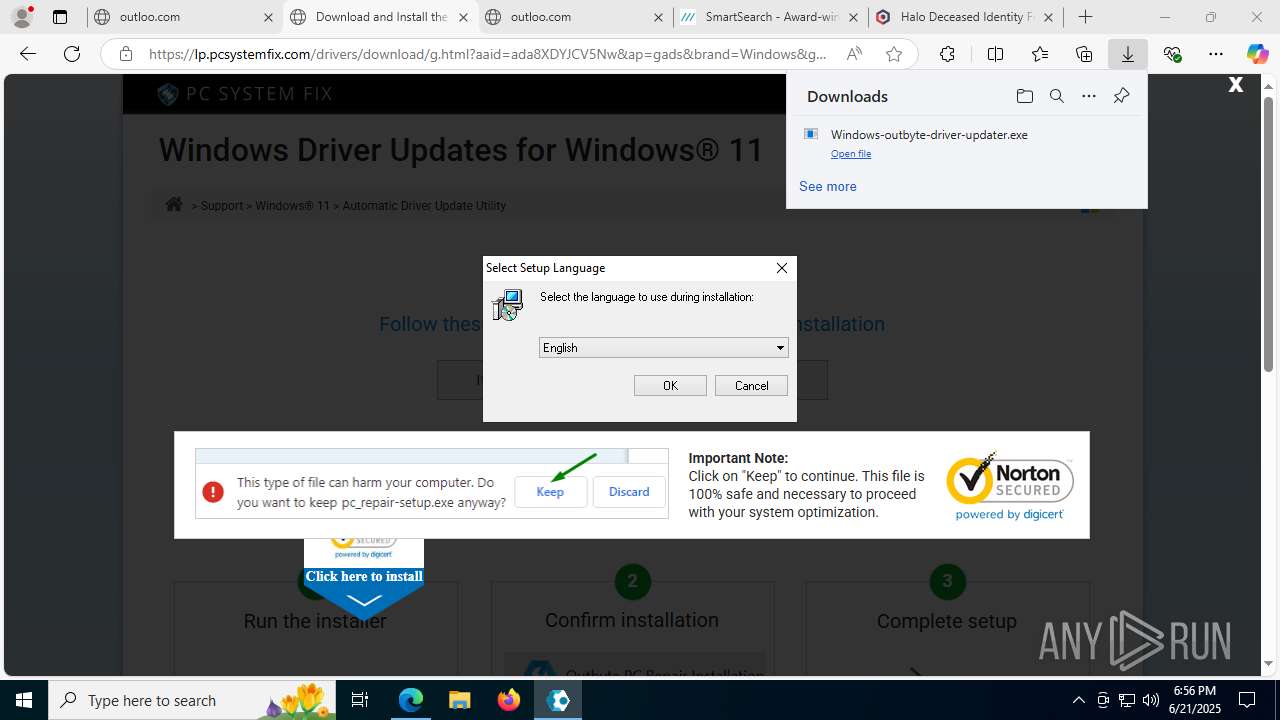Open Browser essentials icon
The height and width of the screenshot is (720, 1280).
click(1172, 54)
